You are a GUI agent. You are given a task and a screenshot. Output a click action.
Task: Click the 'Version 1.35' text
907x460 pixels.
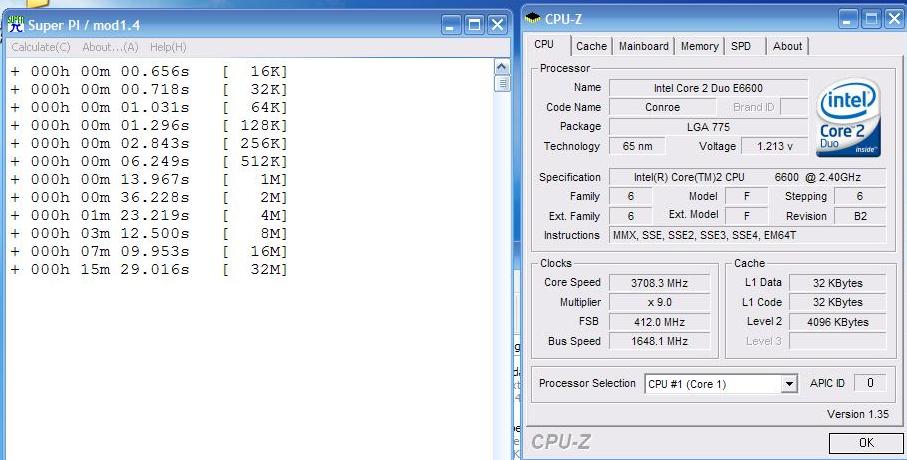click(857, 414)
